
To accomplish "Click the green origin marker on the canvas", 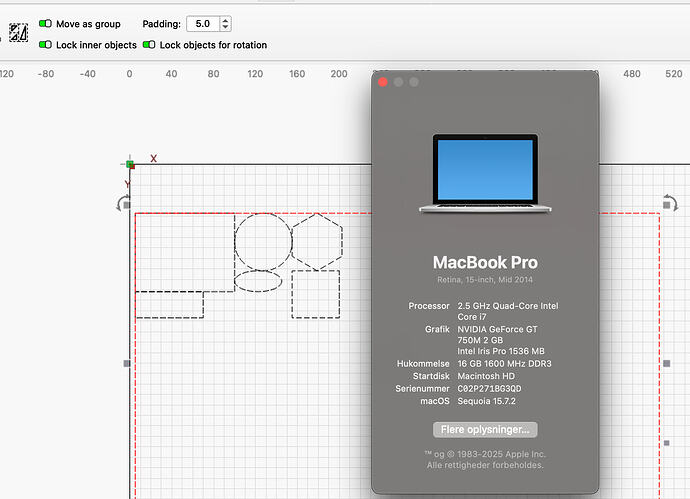I will coord(130,164).
